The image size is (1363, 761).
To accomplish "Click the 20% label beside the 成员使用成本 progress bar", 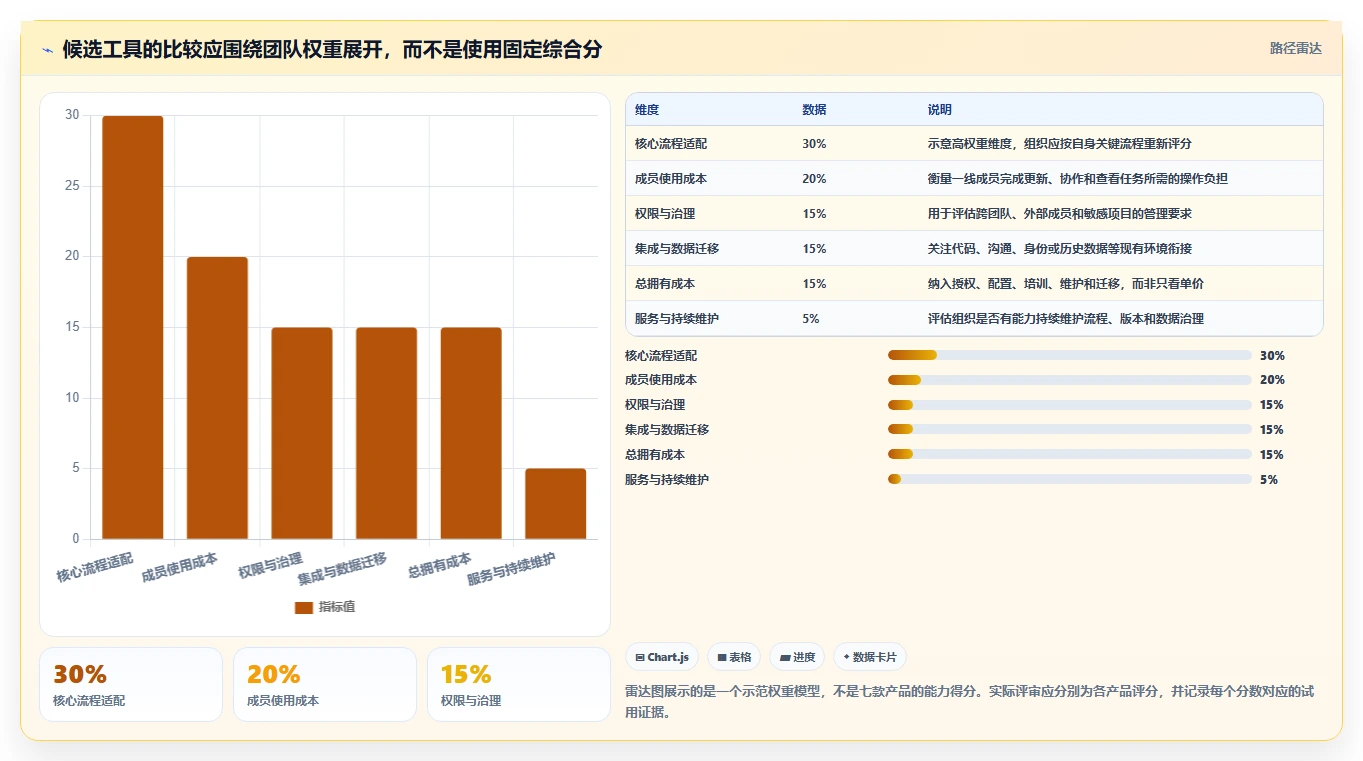I will pos(1272,380).
